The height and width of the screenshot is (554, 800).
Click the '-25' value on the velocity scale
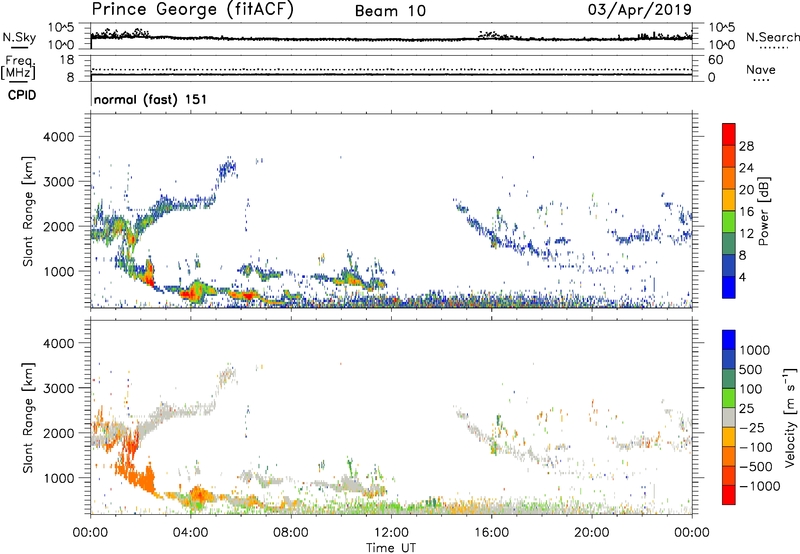(x=752, y=427)
